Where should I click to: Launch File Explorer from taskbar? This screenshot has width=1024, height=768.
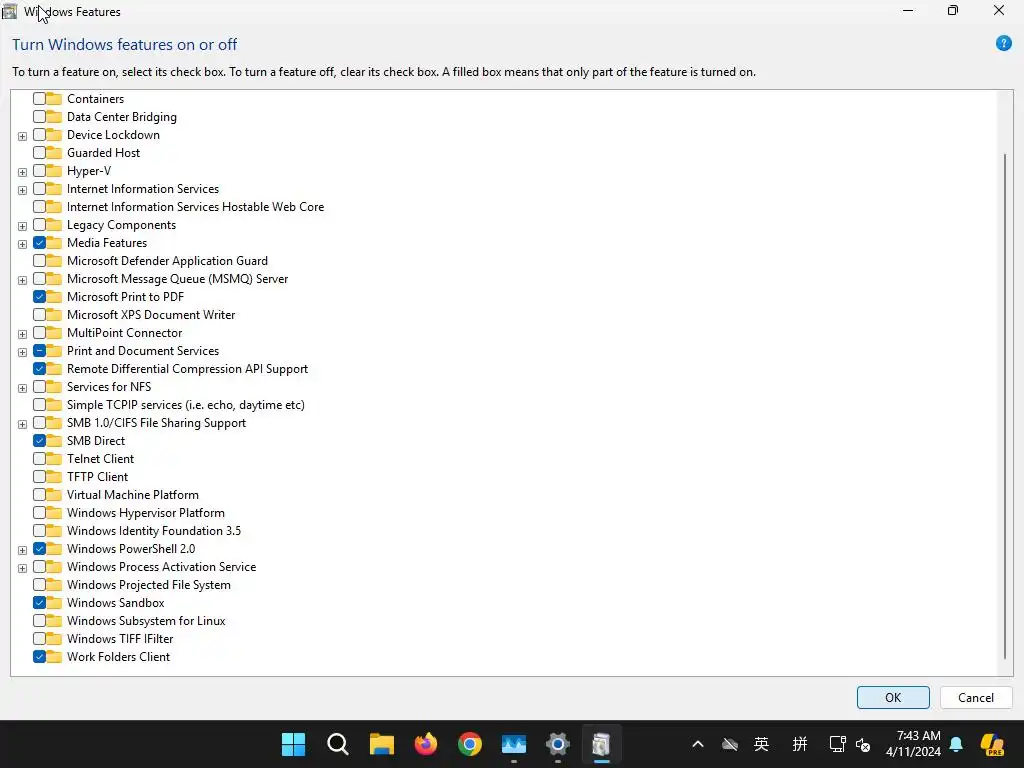(x=382, y=744)
